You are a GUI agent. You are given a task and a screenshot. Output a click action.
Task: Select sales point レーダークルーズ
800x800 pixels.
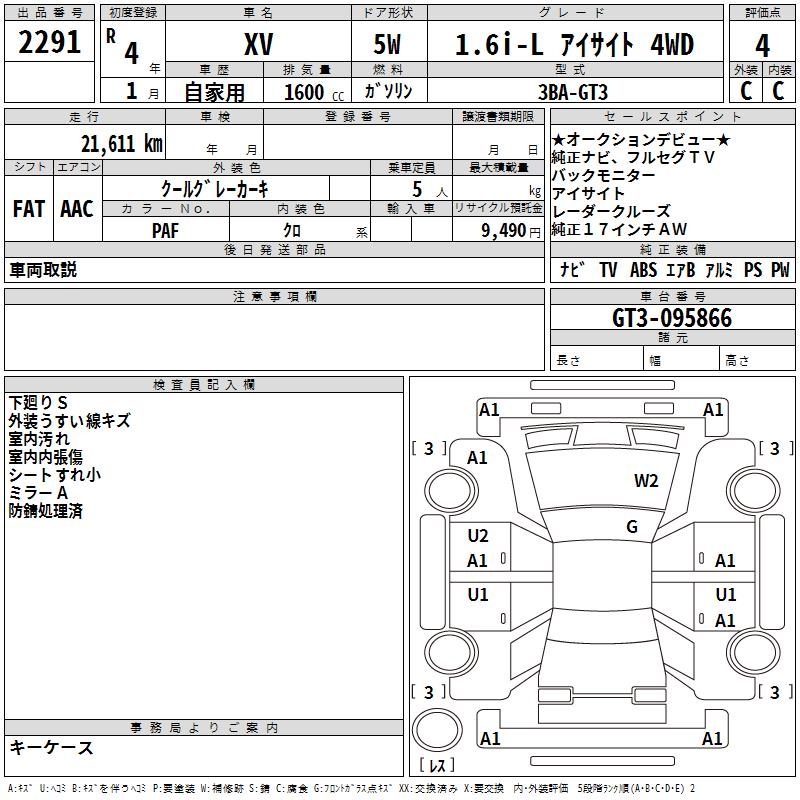click(611, 211)
